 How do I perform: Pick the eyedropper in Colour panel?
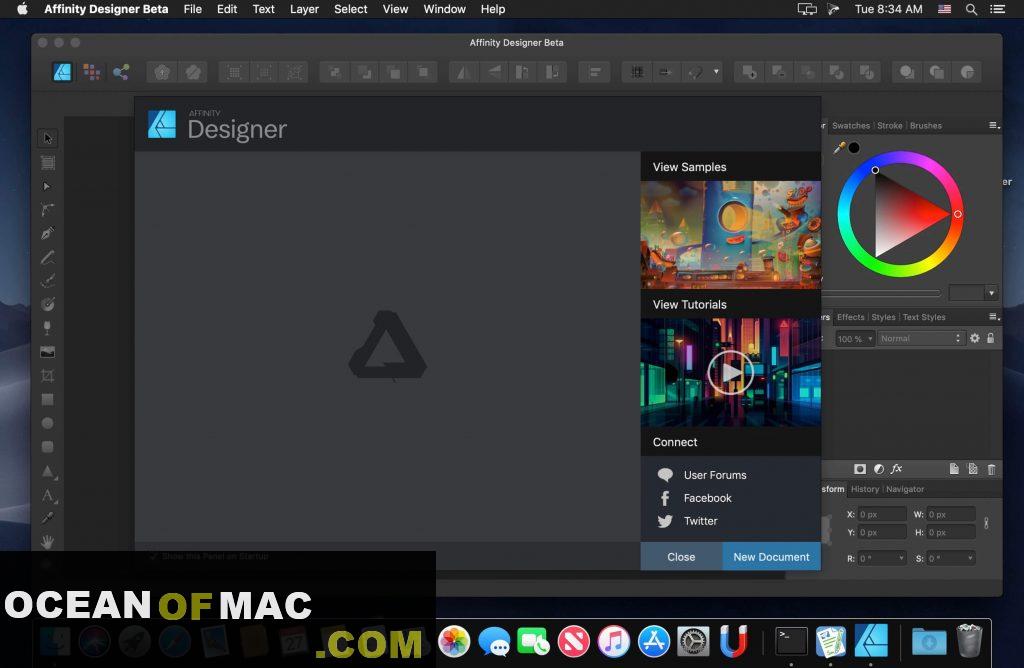point(839,148)
